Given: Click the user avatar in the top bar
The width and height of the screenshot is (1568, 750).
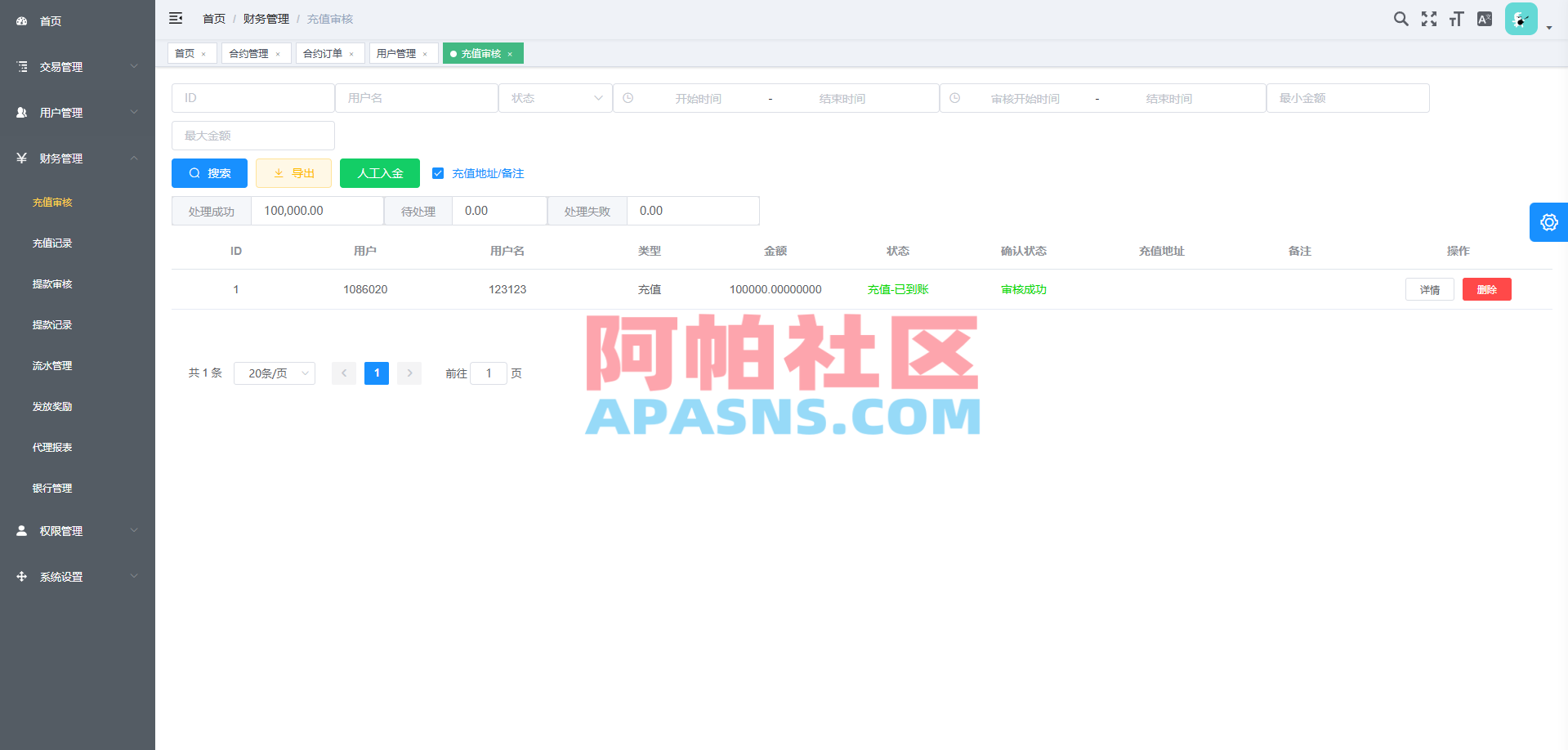Looking at the screenshot, I should (x=1520, y=18).
